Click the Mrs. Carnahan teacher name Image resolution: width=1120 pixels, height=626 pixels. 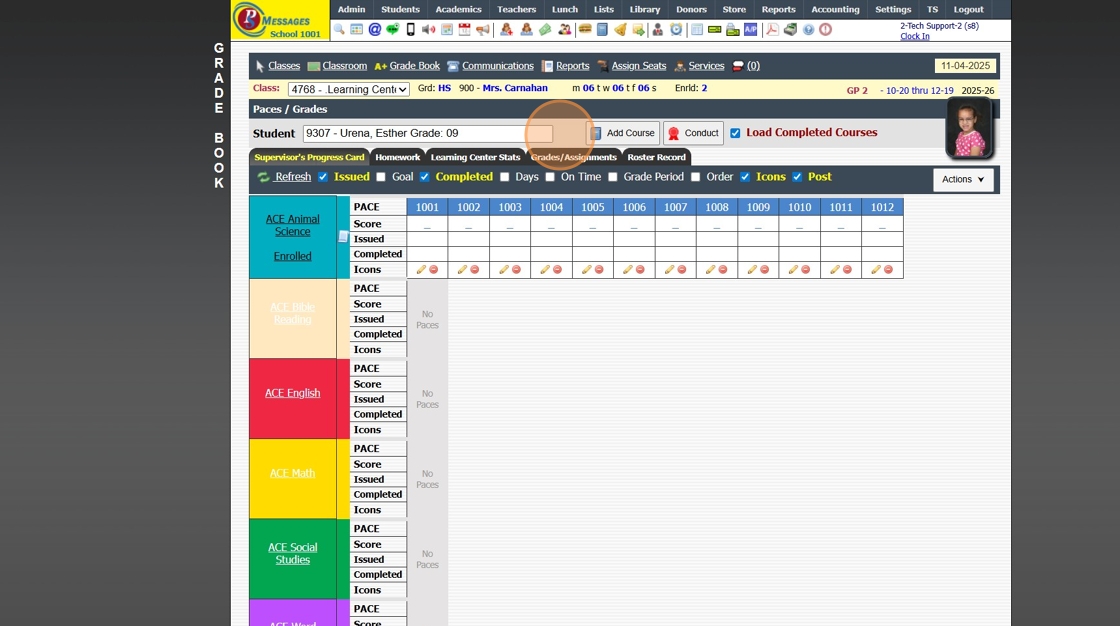[515, 88]
